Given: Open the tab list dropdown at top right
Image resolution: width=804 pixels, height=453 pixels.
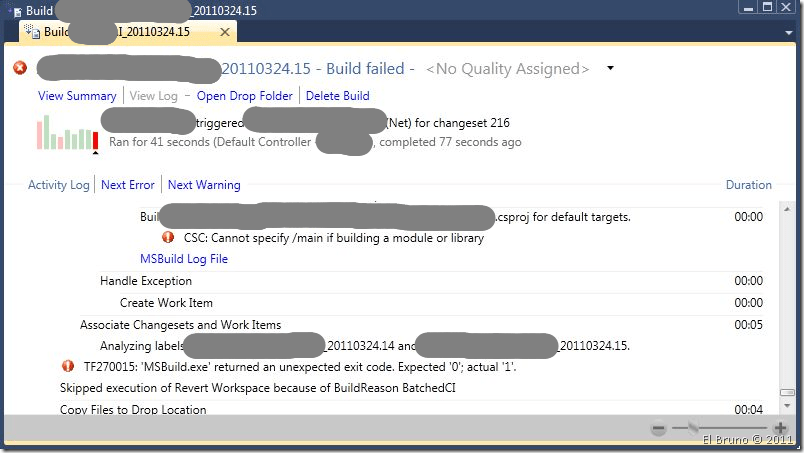Looking at the screenshot, I should click(786, 32).
